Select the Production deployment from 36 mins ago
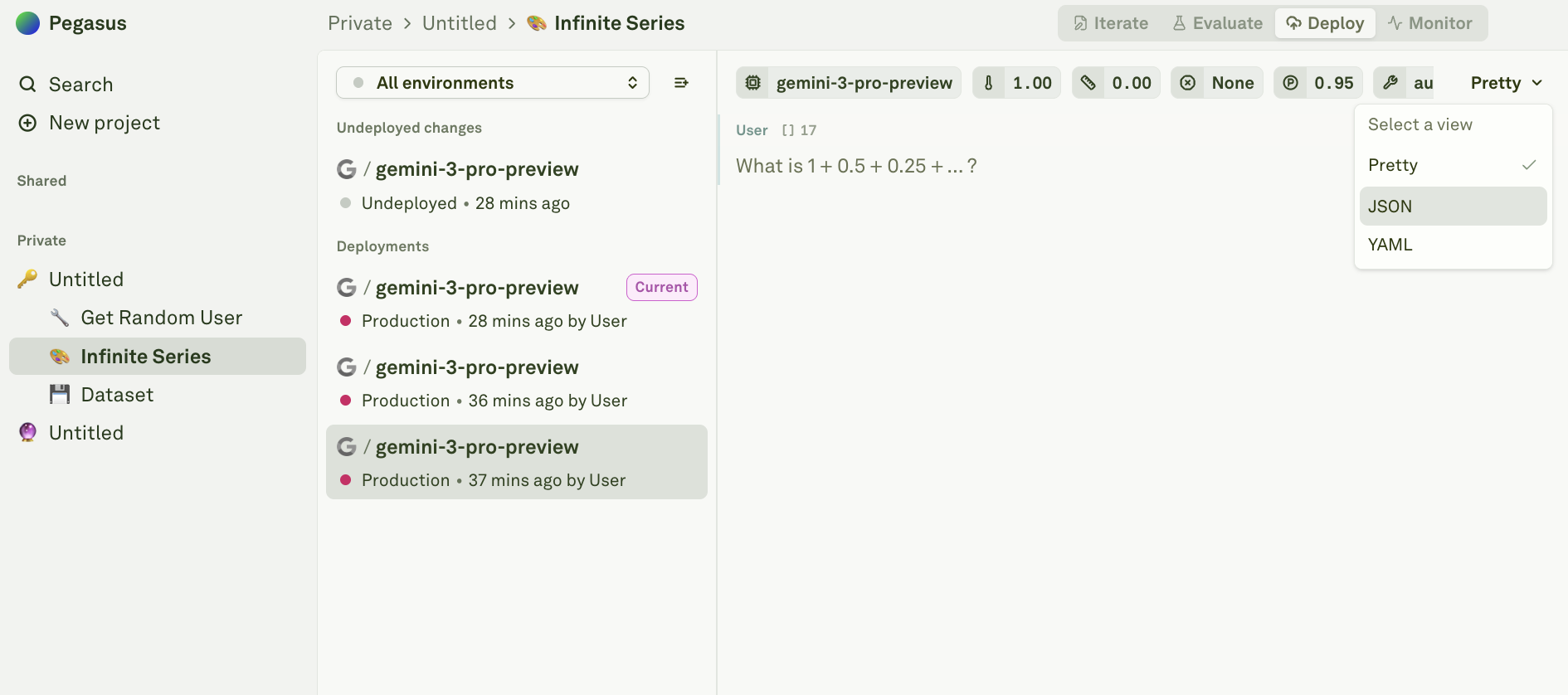 point(517,383)
